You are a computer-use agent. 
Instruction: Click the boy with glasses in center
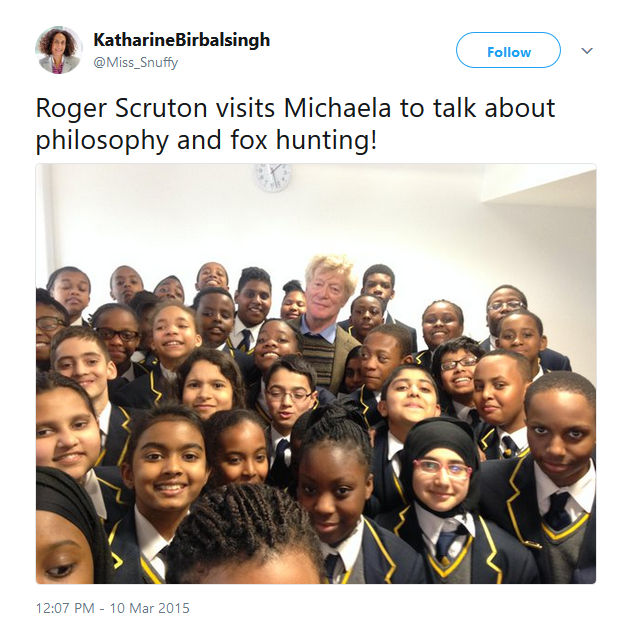click(x=289, y=395)
